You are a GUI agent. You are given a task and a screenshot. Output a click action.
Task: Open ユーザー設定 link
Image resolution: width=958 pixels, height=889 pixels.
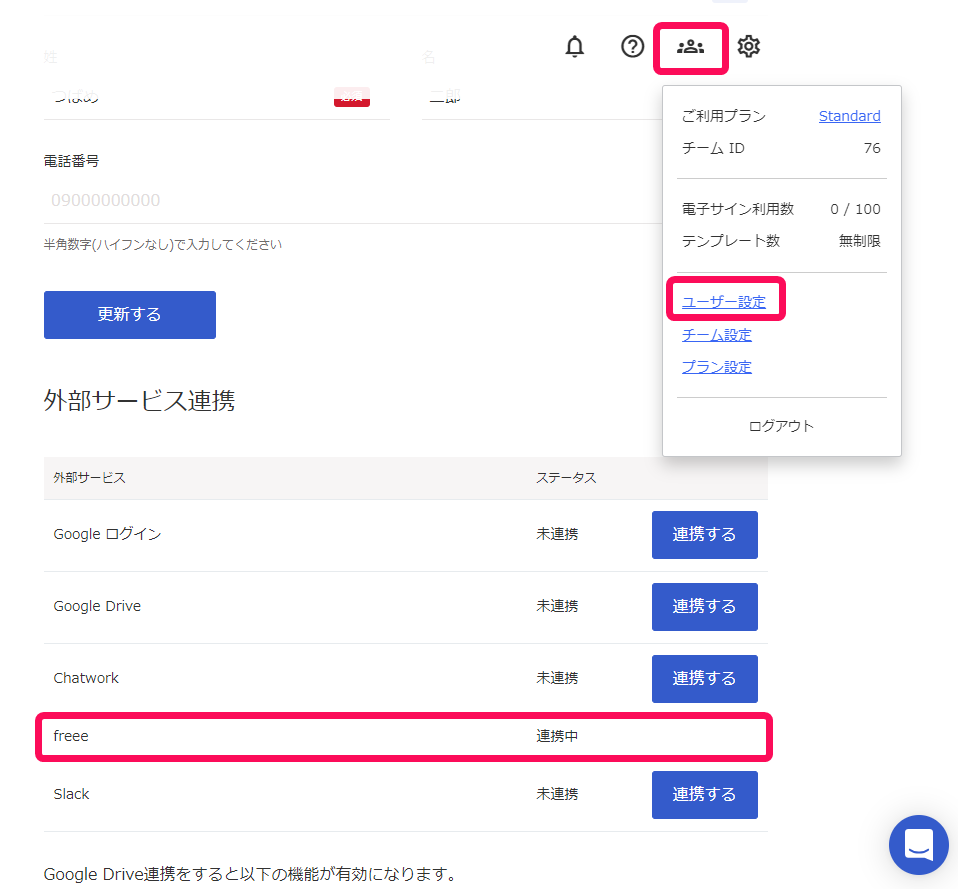click(723, 302)
